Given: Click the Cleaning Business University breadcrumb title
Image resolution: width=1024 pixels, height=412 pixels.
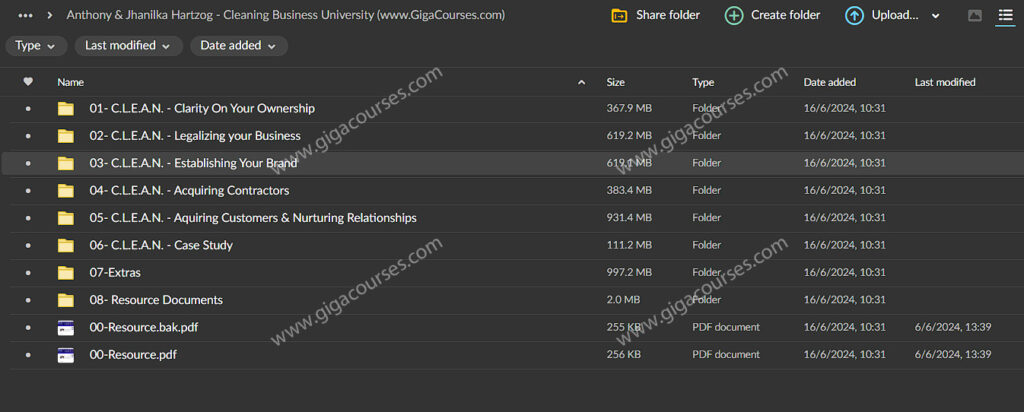Looking at the screenshot, I should (285, 15).
